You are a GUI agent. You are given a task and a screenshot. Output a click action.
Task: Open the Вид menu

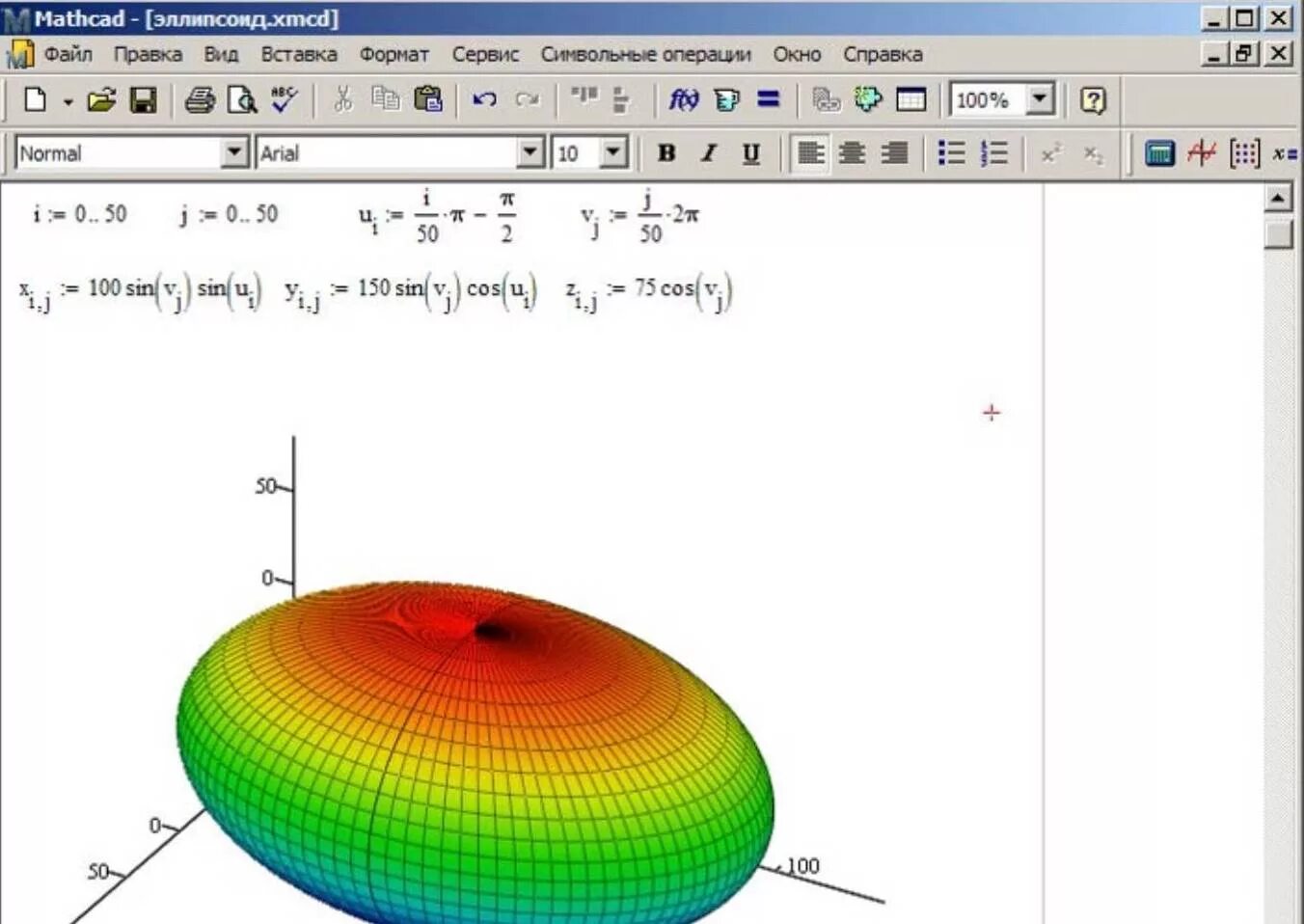tap(221, 54)
